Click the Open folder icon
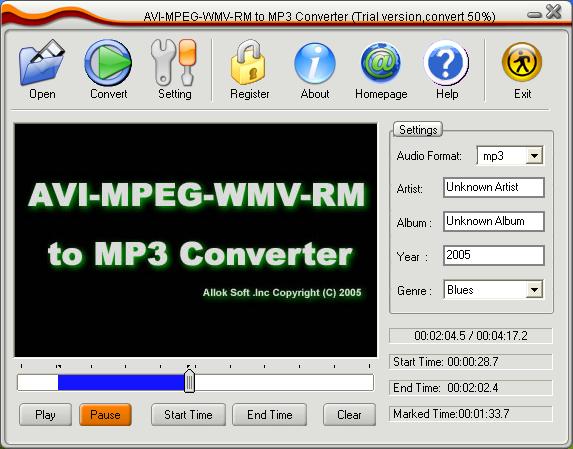This screenshot has height=449, width=573. [x=42, y=62]
